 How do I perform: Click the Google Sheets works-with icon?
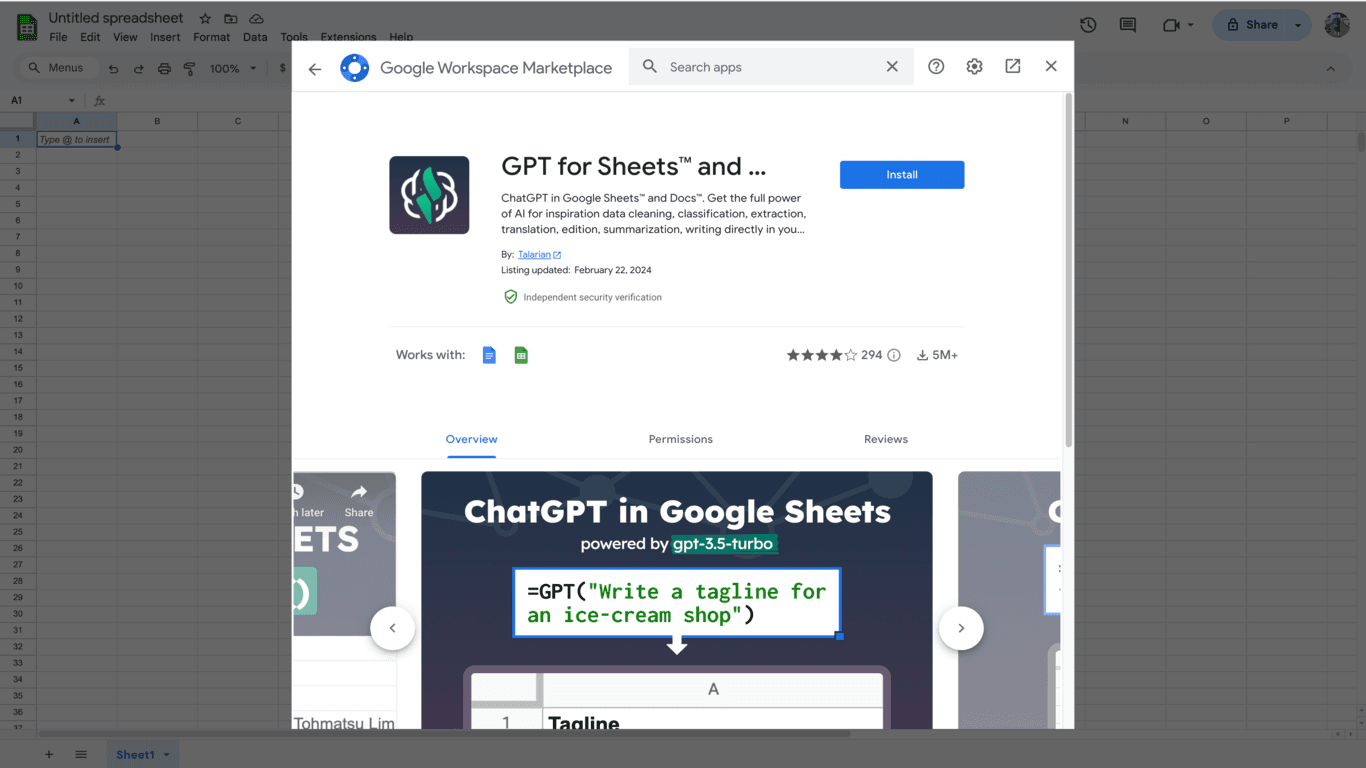pos(521,355)
